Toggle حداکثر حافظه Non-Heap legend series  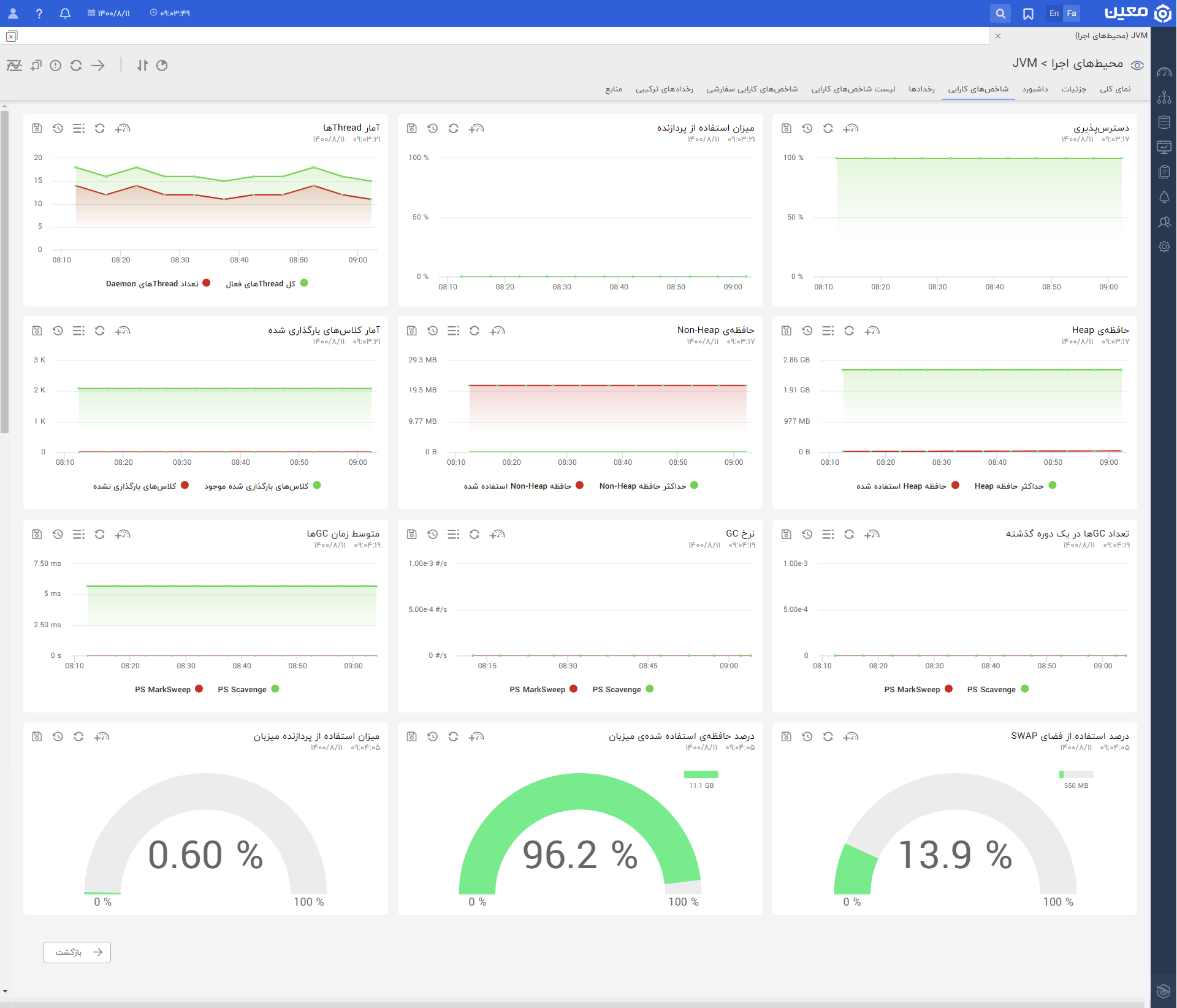pos(649,486)
